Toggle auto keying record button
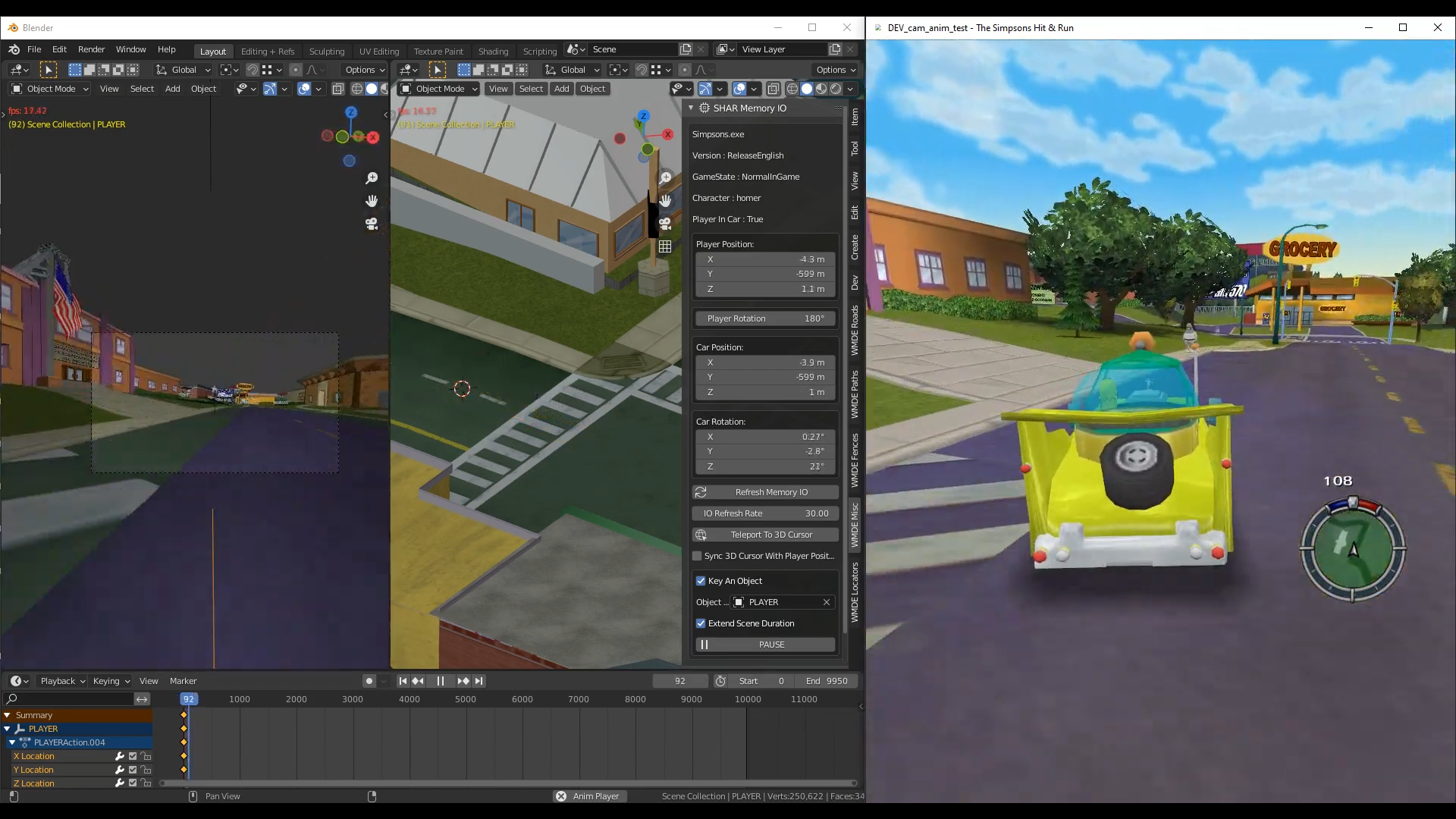The height and width of the screenshot is (819, 1456). coord(369,681)
